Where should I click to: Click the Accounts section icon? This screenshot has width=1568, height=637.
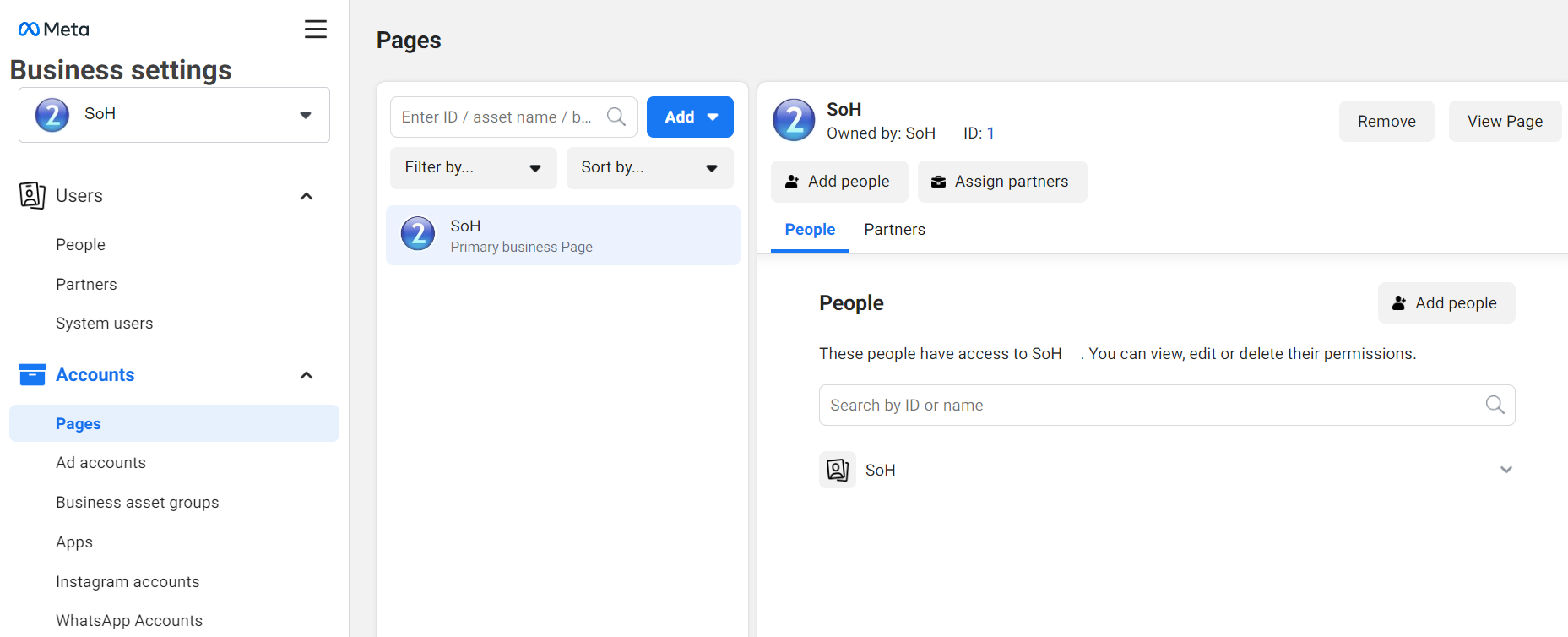tap(32, 374)
